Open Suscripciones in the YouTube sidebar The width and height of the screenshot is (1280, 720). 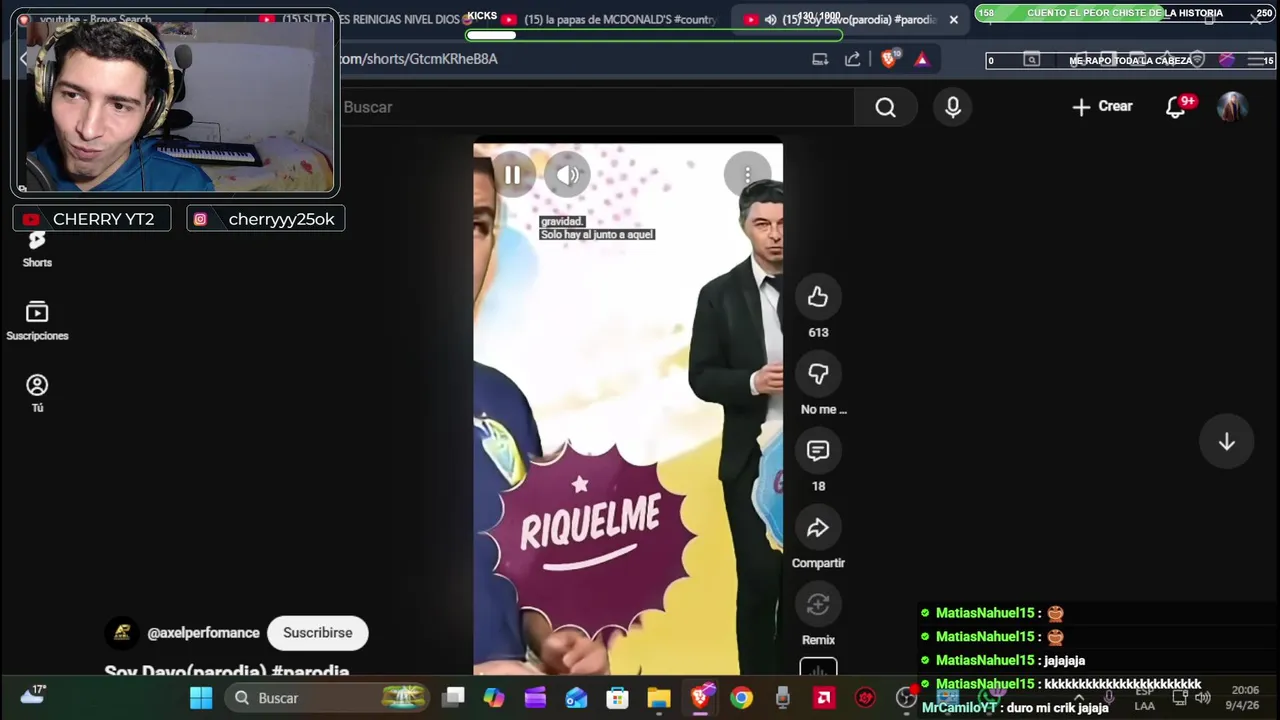[x=37, y=321]
